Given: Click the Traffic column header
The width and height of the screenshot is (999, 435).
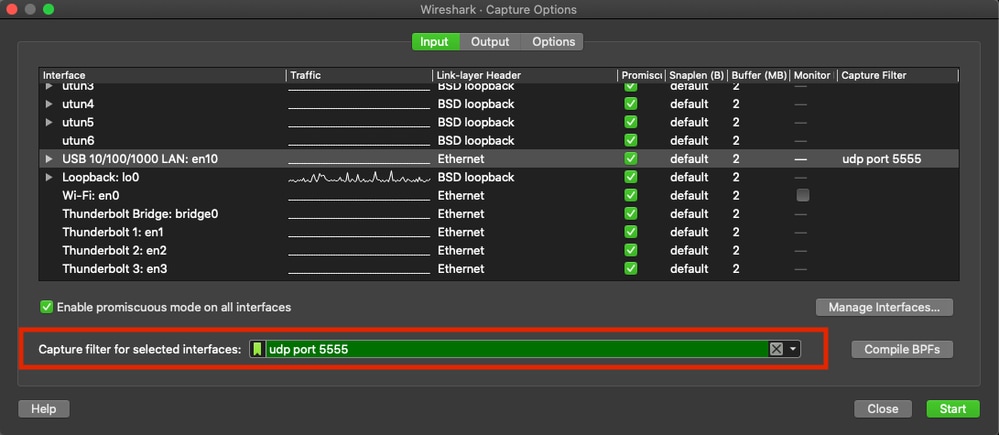Looking at the screenshot, I should click(x=359, y=75).
